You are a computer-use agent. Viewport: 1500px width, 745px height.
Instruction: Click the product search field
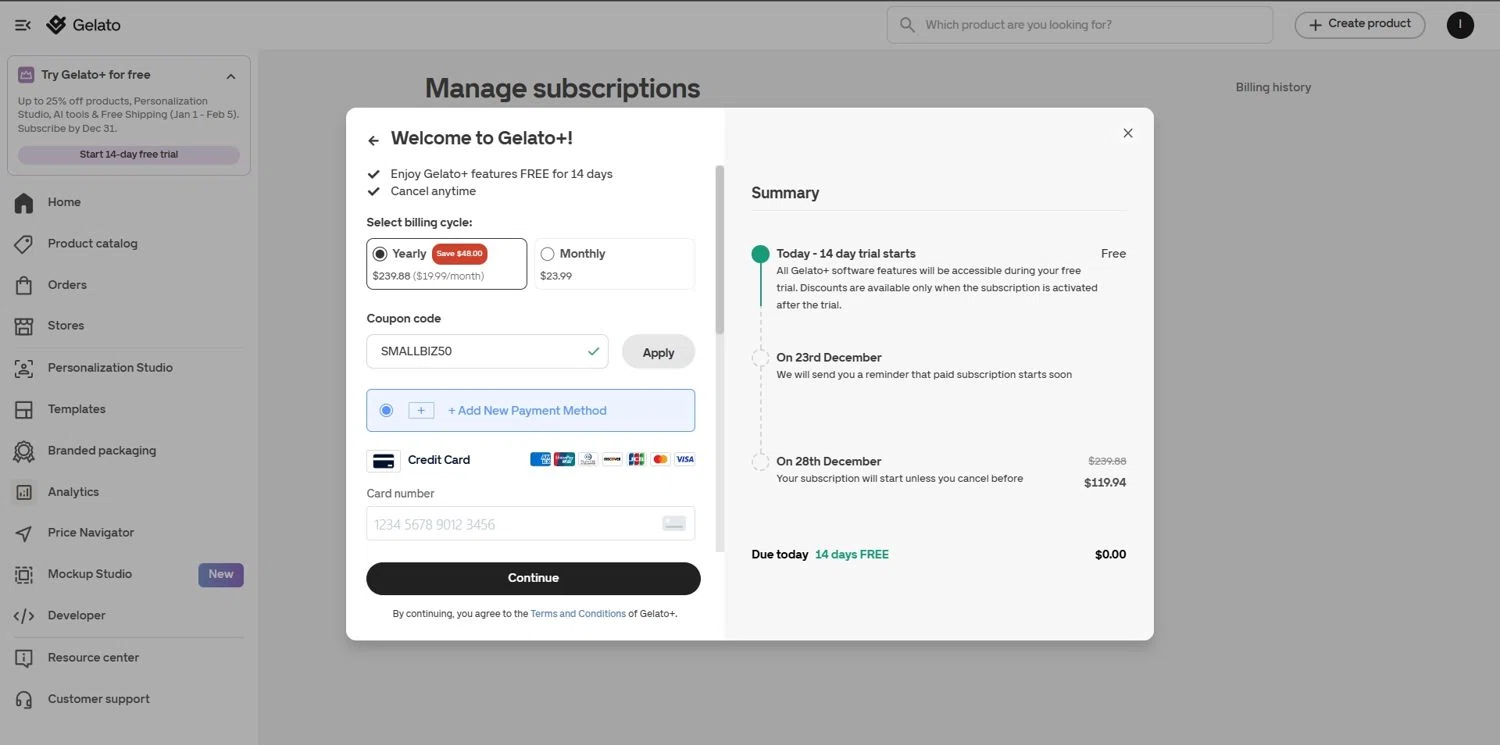[1080, 25]
